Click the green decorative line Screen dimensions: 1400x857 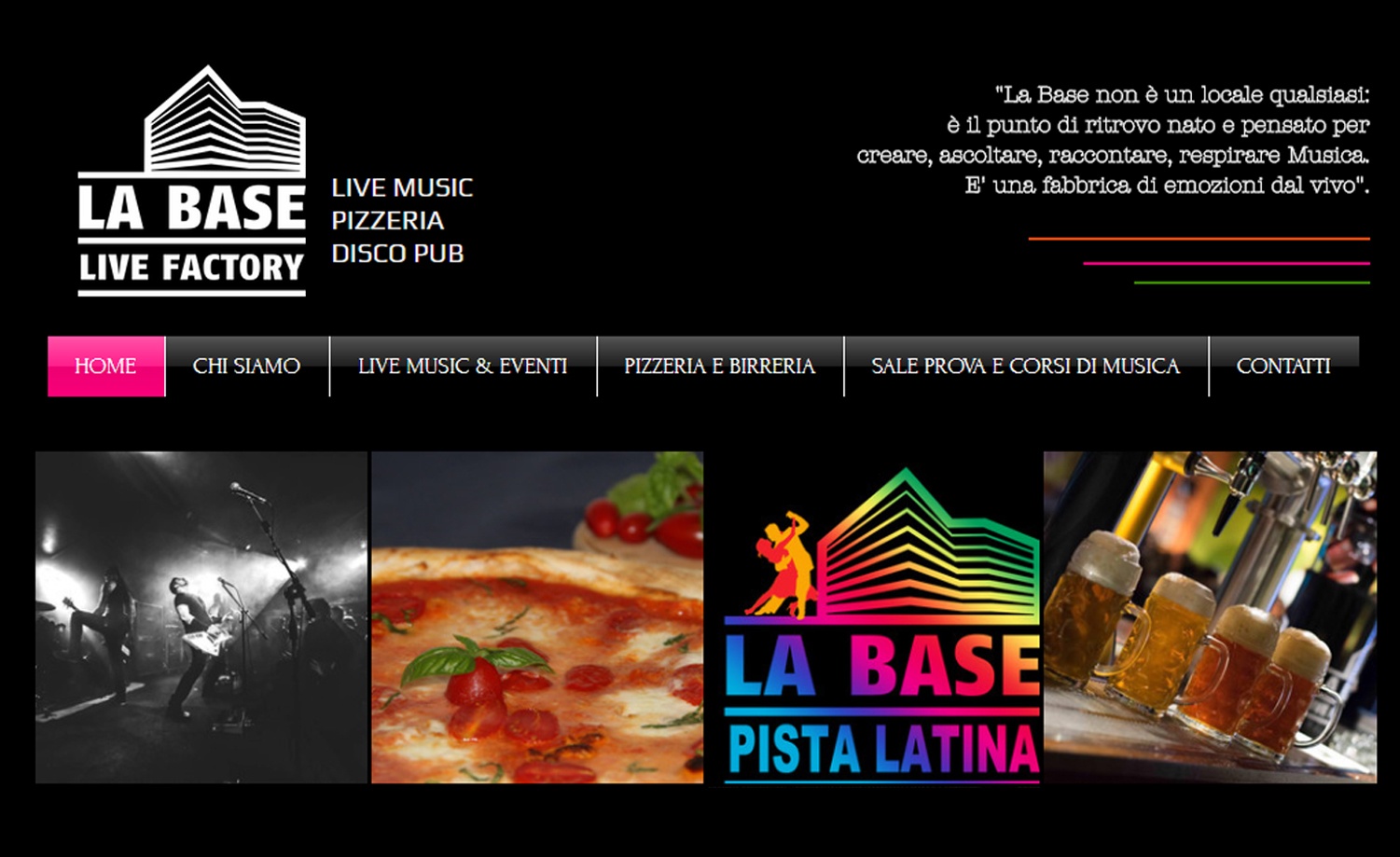tap(1252, 283)
